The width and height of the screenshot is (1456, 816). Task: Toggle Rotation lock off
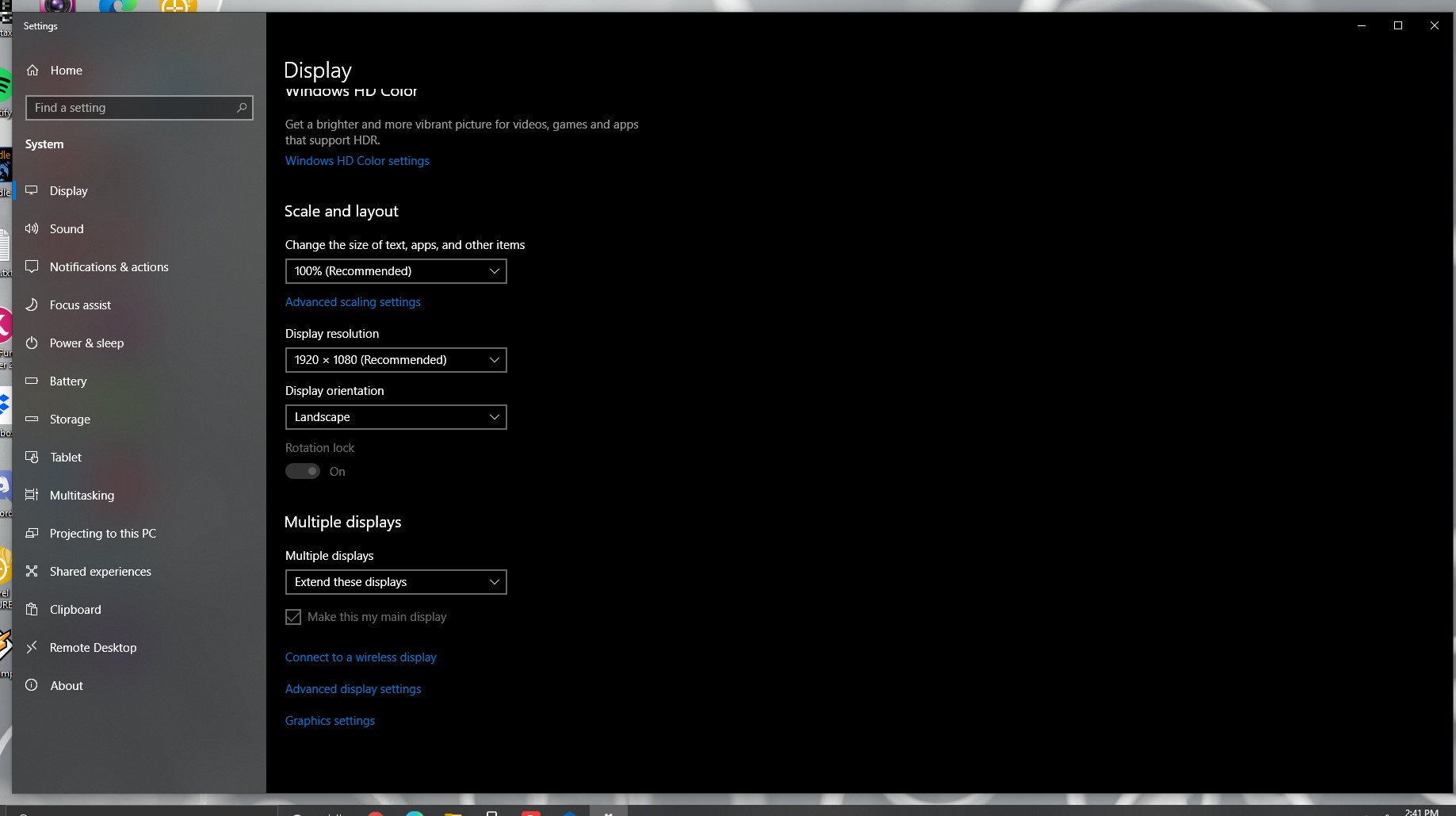coord(302,471)
